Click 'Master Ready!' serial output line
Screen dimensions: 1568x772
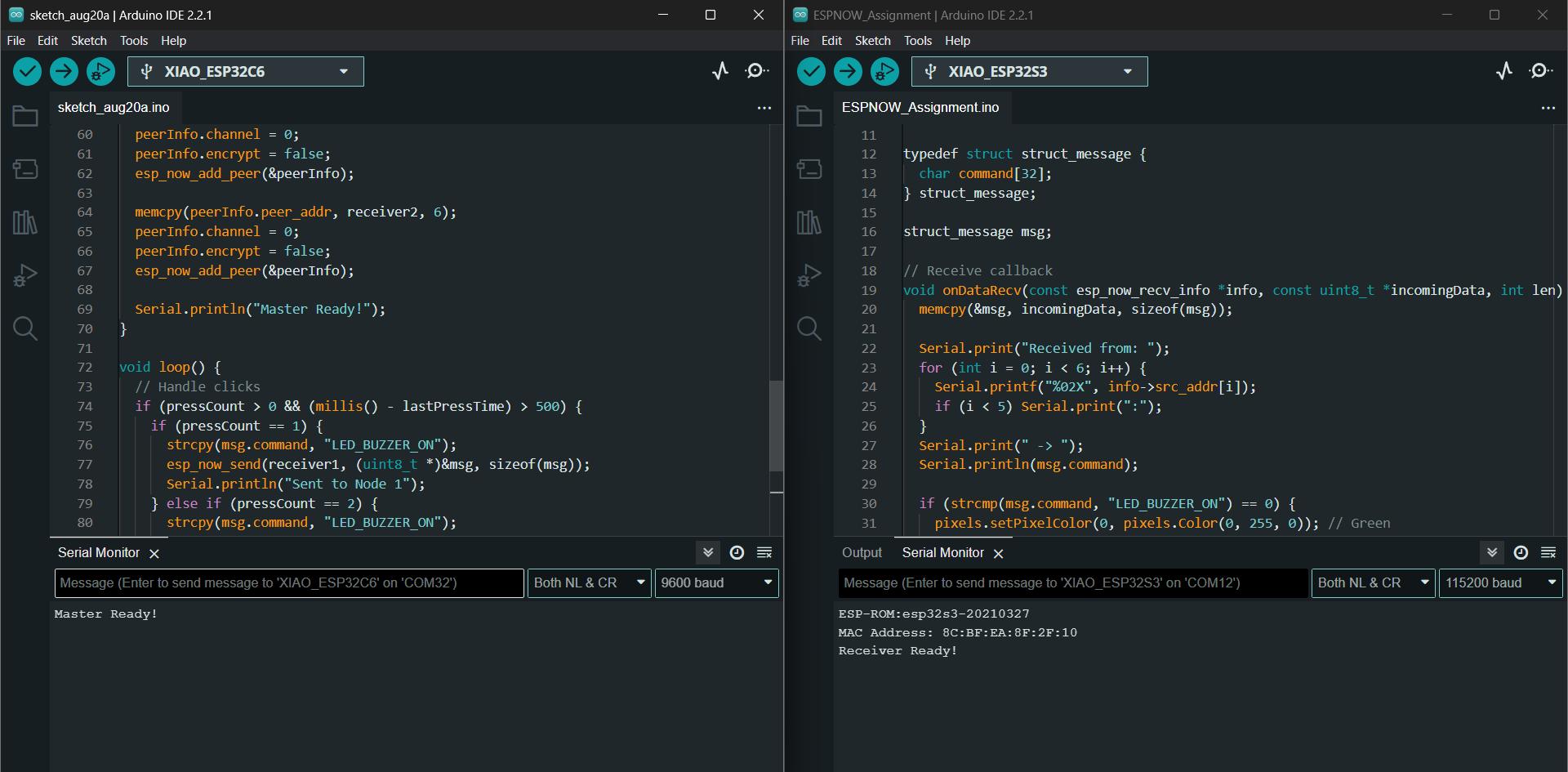[x=106, y=614]
